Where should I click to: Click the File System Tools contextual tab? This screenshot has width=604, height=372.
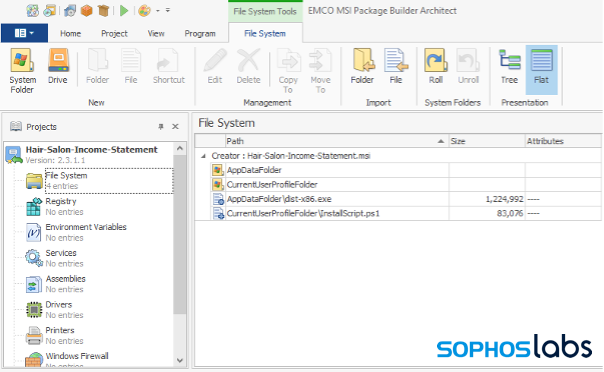point(265,12)
